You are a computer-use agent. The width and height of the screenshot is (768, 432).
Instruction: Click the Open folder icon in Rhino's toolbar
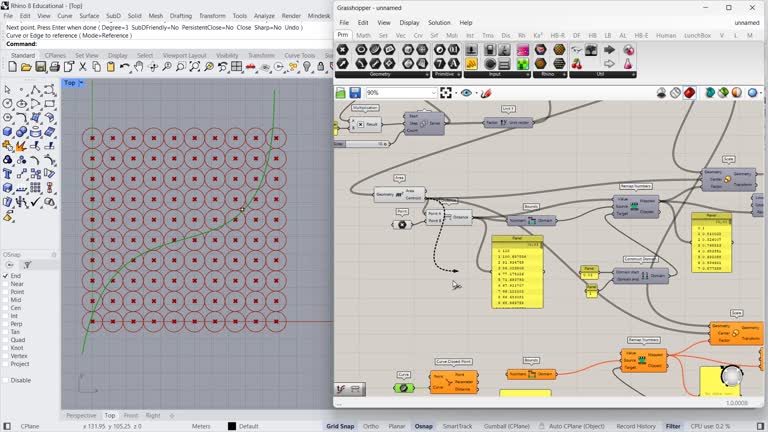[x=25, y=68]
